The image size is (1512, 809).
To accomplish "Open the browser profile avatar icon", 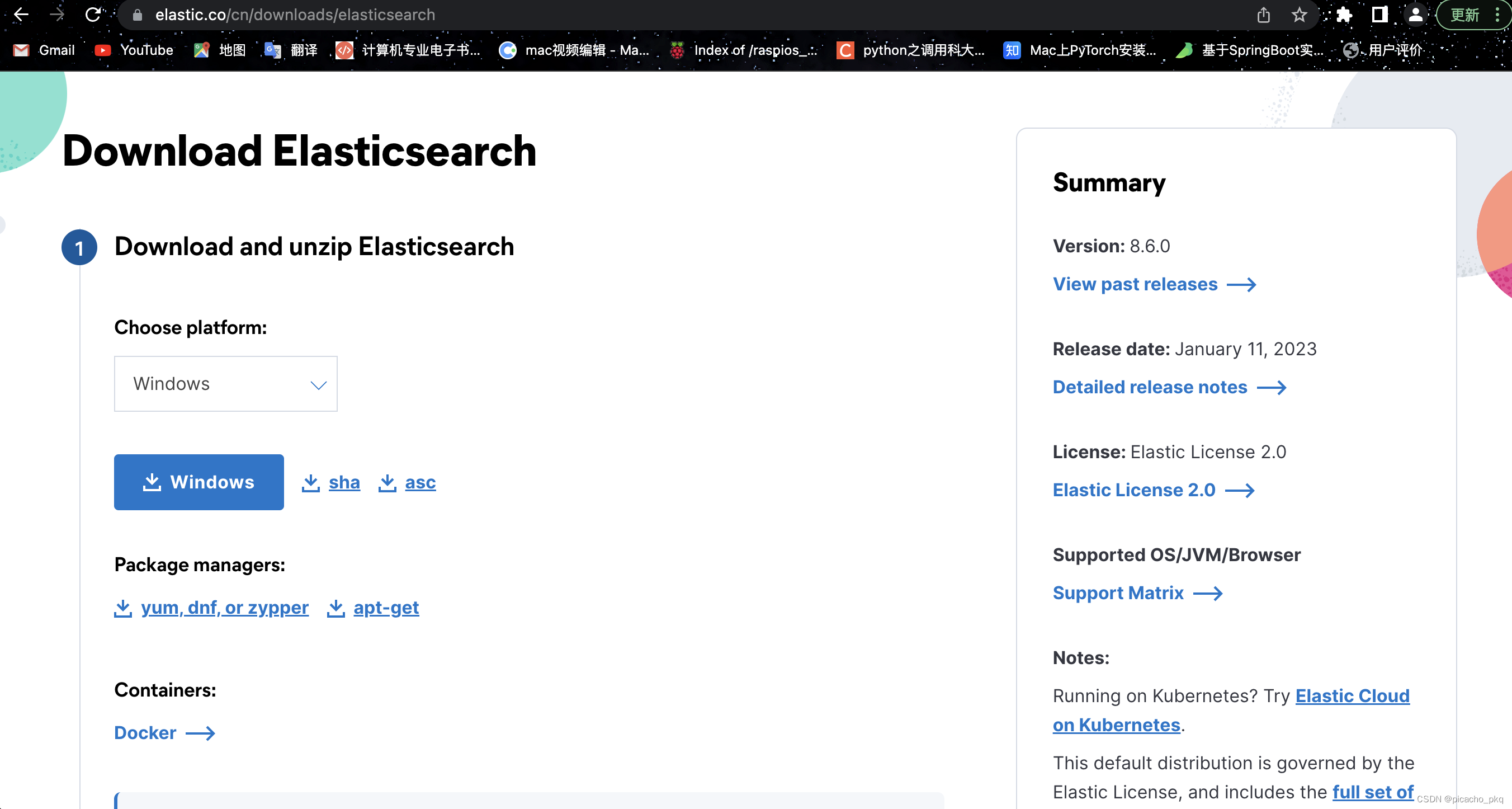I will pyautogui.click(x=1415, y=15).
